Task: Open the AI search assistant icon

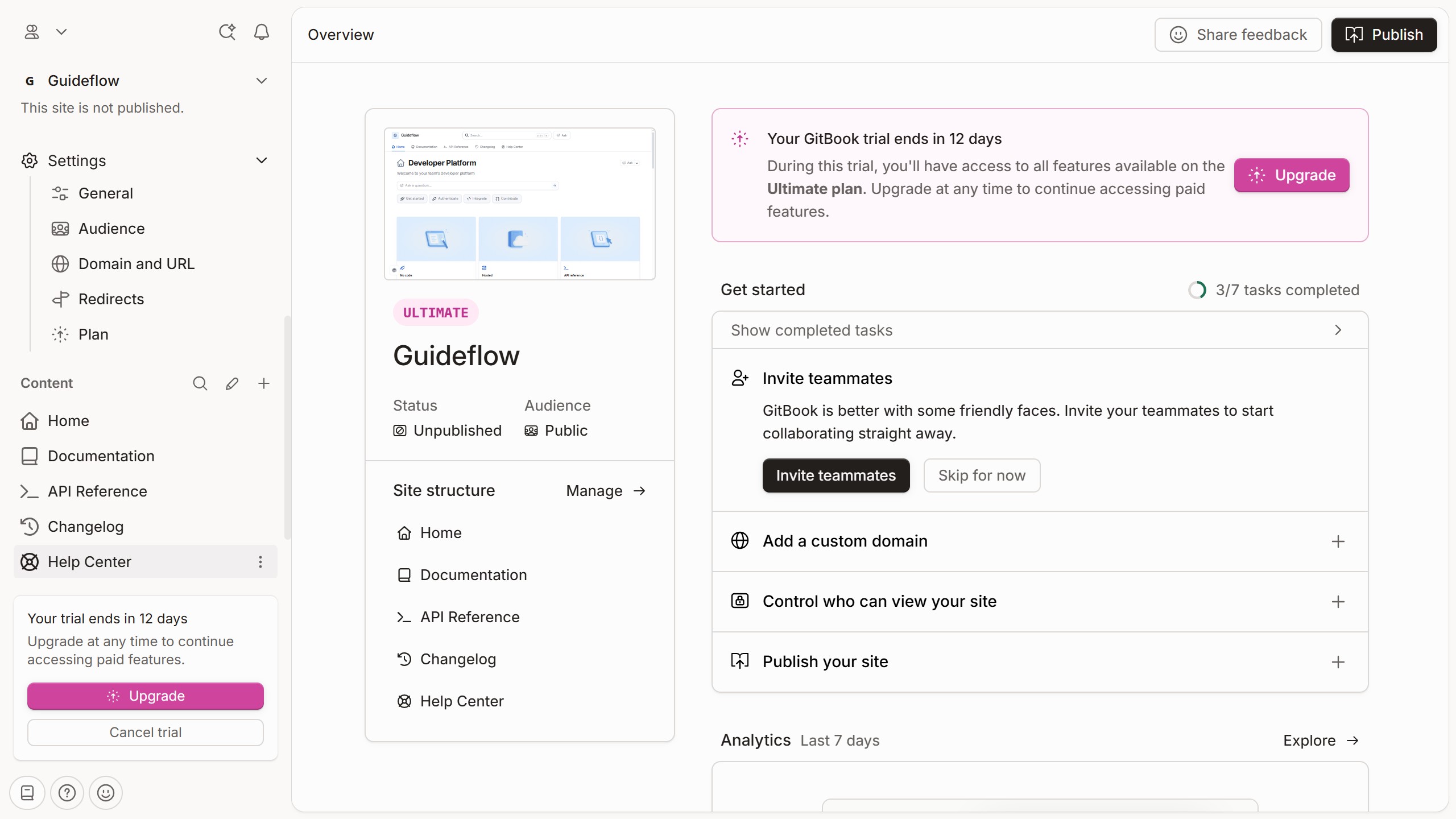Action: click(227, 32)
